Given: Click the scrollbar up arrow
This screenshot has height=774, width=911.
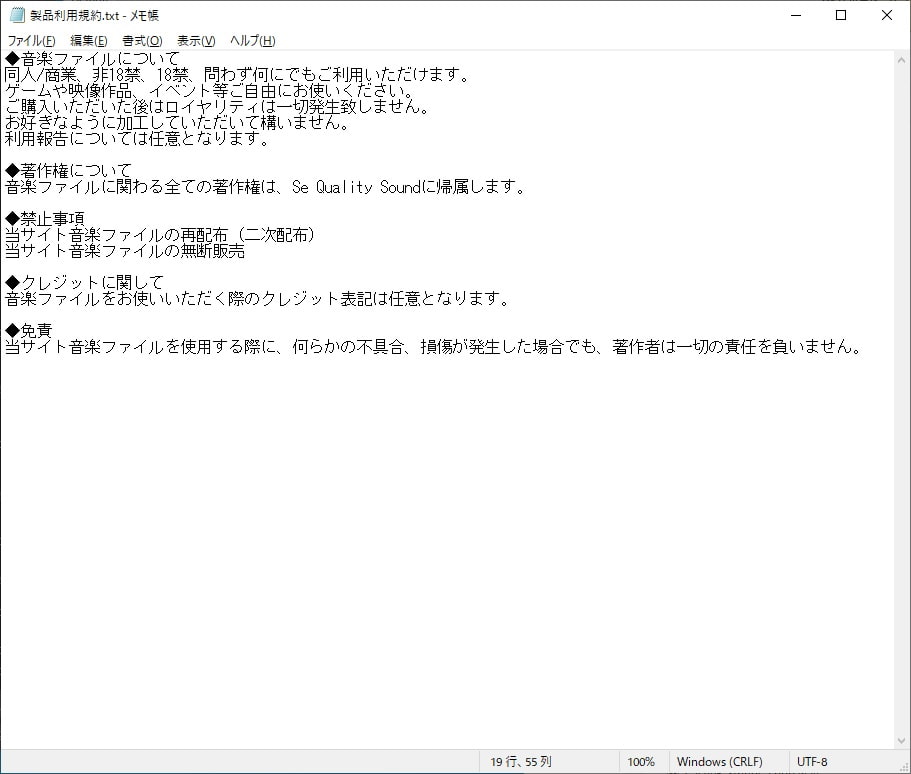Looking at the screenshot, I should [x=902, y=59].
